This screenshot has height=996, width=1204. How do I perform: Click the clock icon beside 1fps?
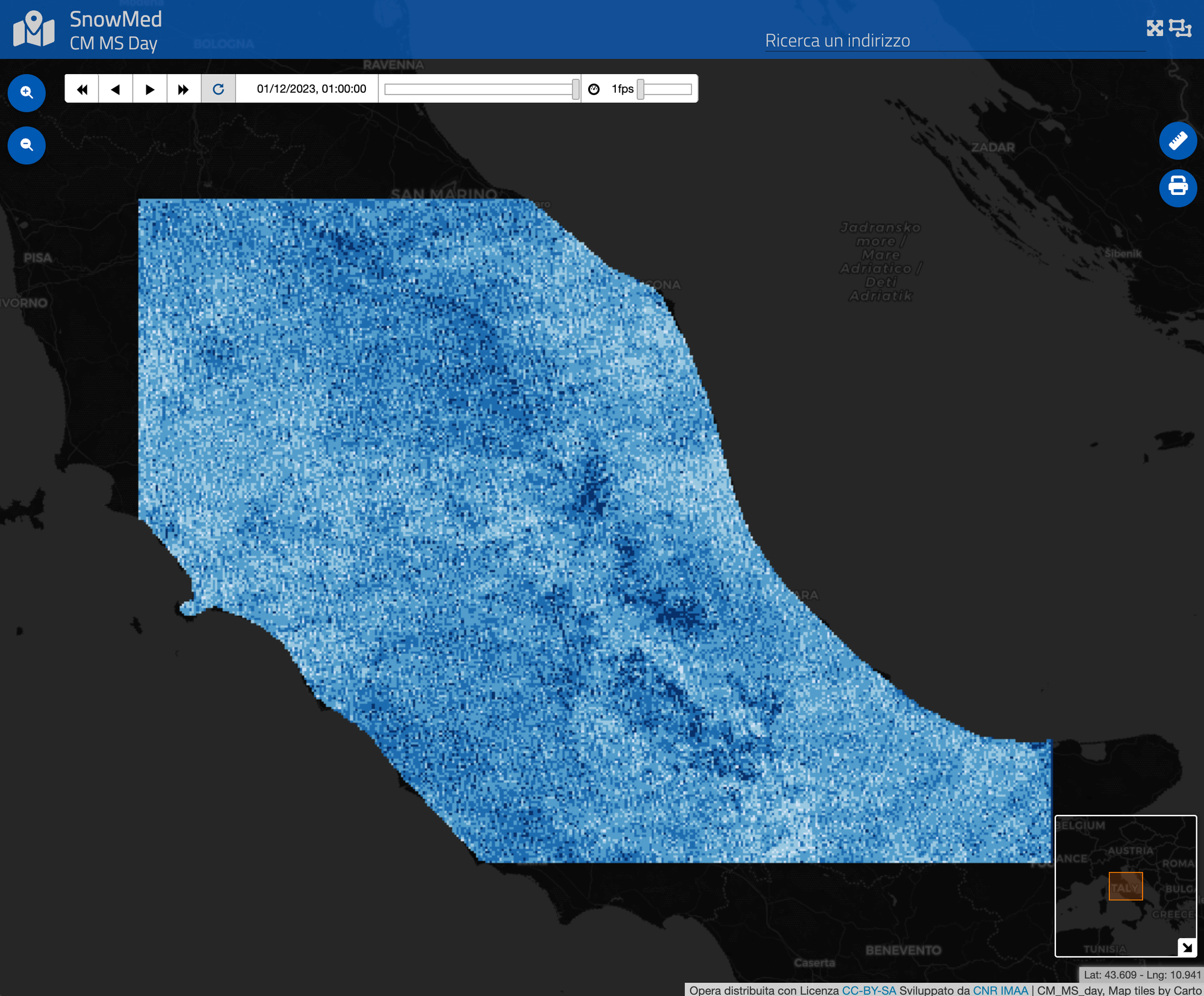coord(594,89)
